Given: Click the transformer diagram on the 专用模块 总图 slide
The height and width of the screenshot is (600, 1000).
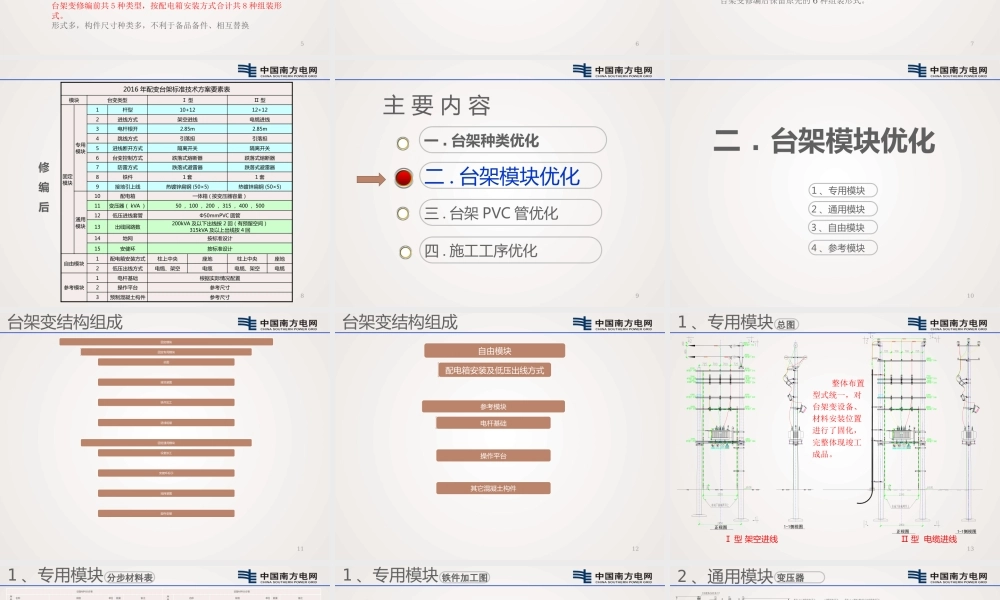Looking at the screenshot, I should (x=721, y=434).
